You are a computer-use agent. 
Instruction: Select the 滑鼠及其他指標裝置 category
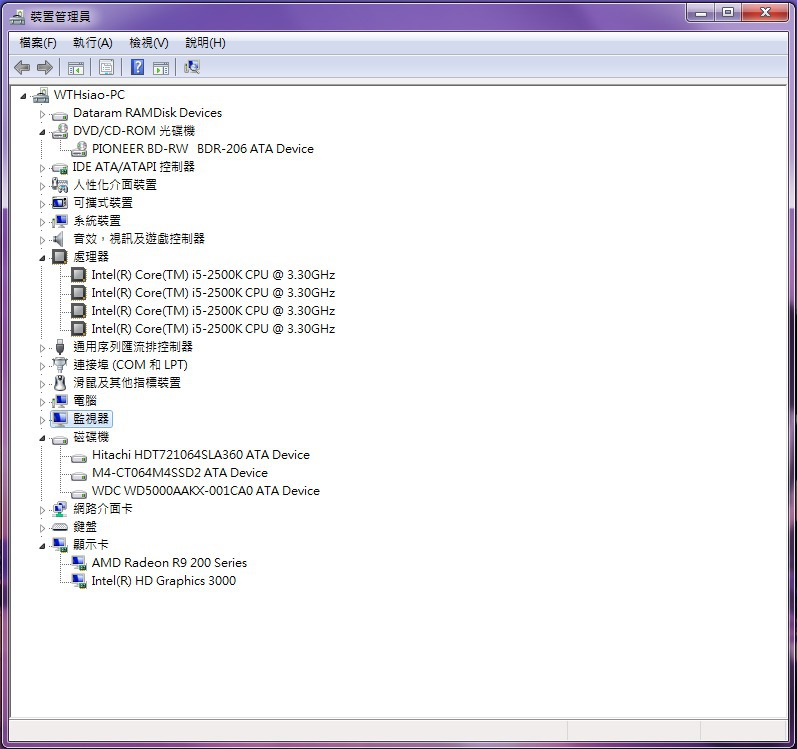[127, 383]
